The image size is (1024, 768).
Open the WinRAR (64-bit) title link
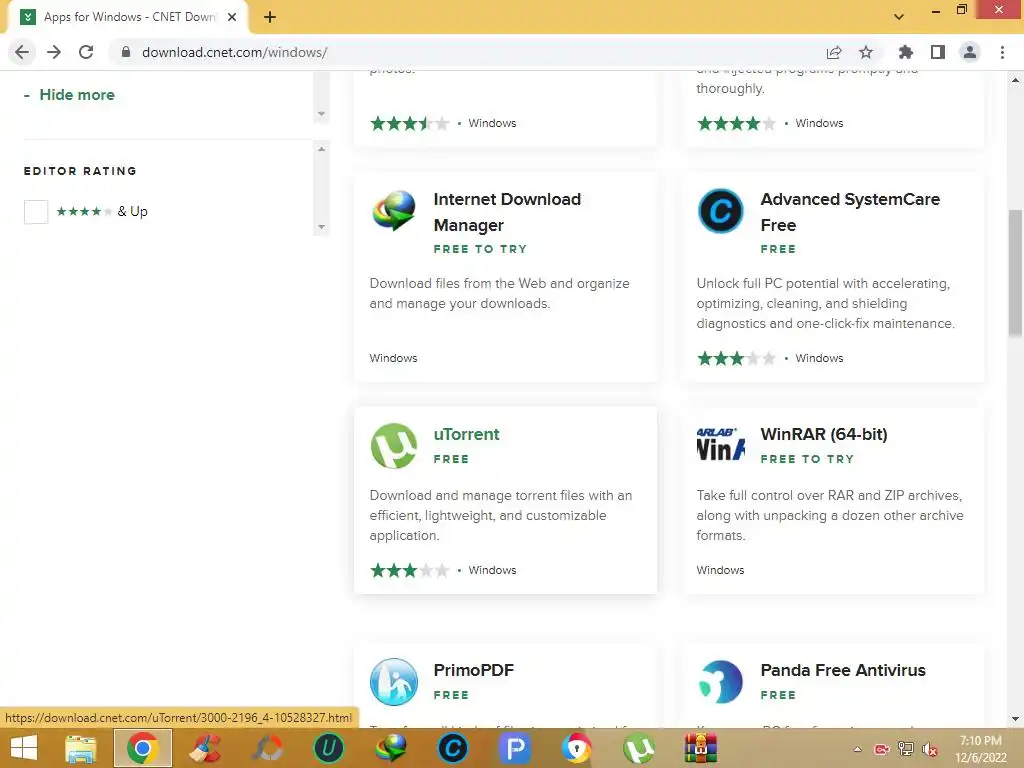824,434
